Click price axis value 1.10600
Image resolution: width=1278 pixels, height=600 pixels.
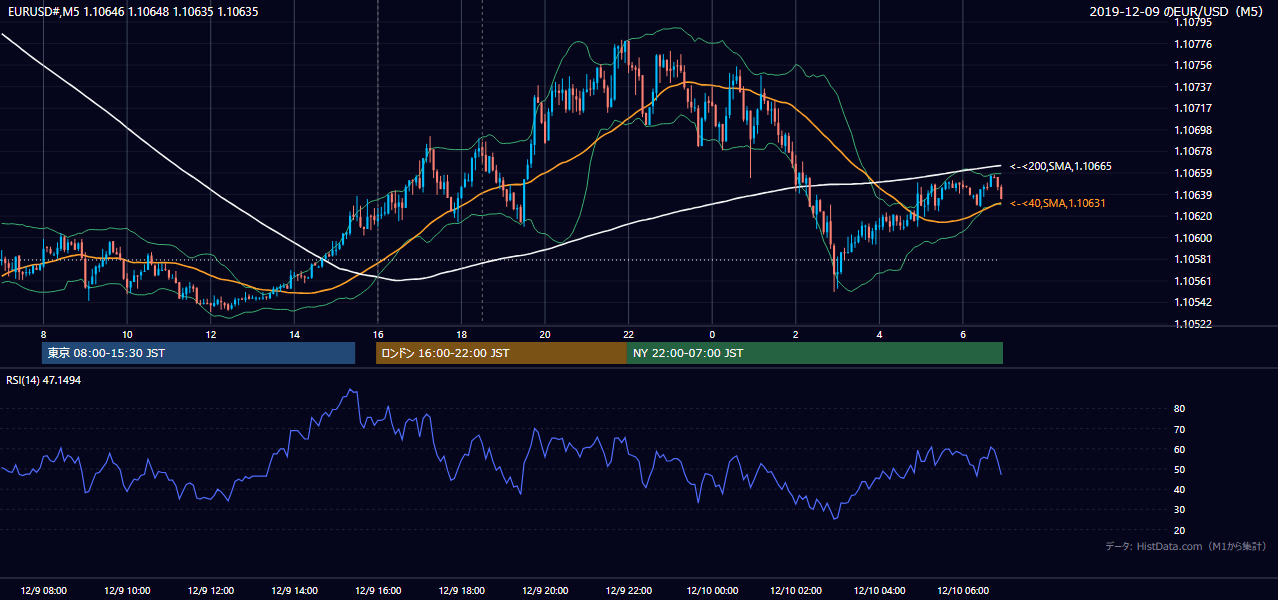1193,238
